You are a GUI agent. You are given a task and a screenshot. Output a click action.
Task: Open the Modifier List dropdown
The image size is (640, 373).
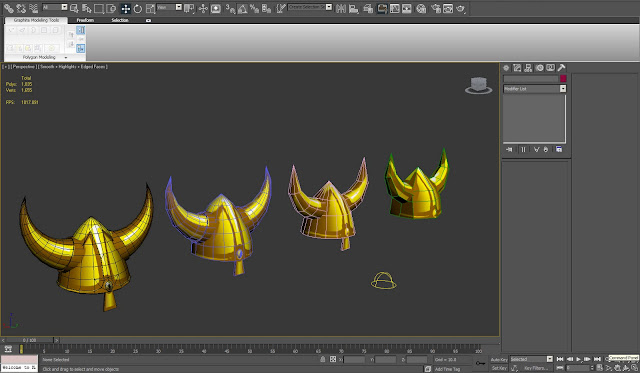tap(535, 89)
